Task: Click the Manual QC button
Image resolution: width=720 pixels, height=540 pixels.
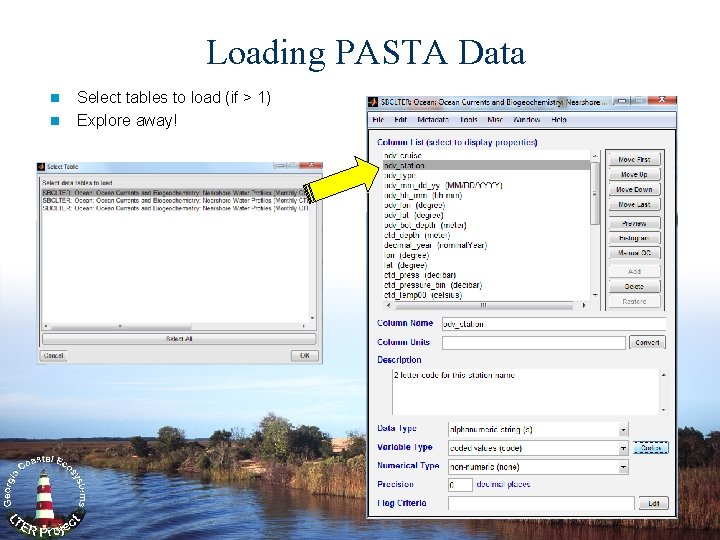Action: coord(634,253)
